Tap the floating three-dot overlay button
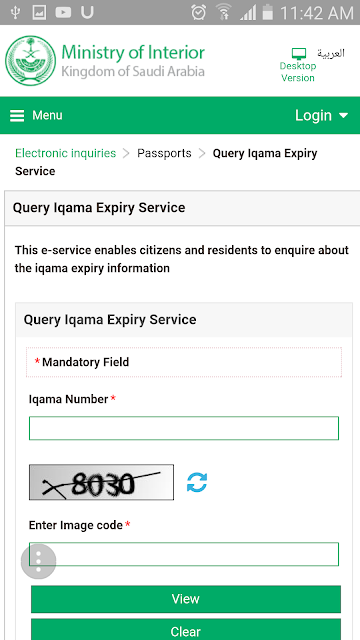Screen dimensions: 360x640 [x=38, y=561]
